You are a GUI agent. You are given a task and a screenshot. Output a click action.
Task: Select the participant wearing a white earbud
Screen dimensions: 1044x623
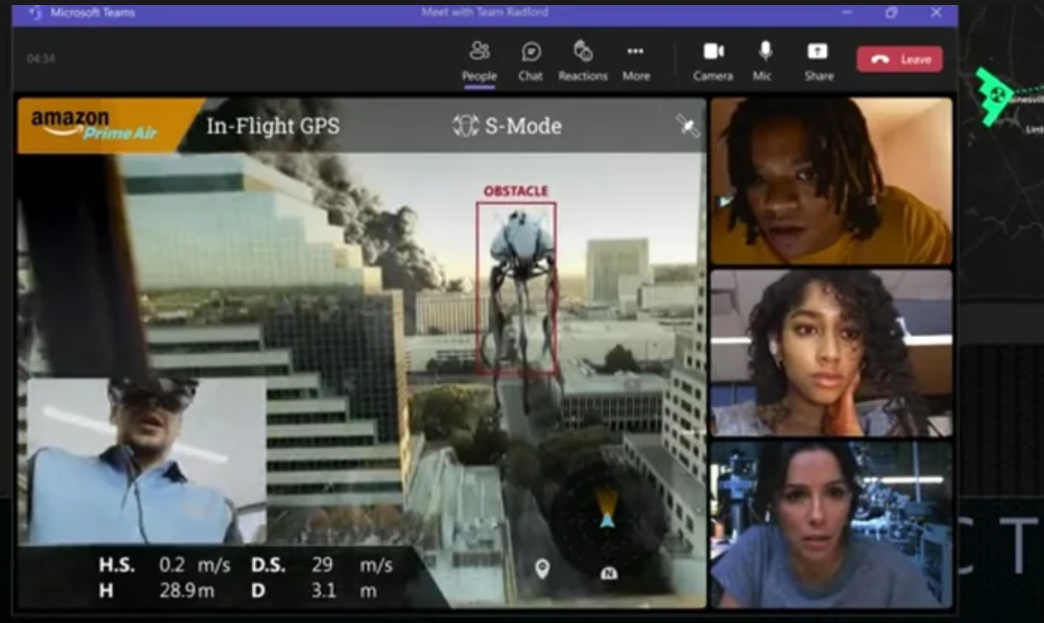tap(832, 353)
